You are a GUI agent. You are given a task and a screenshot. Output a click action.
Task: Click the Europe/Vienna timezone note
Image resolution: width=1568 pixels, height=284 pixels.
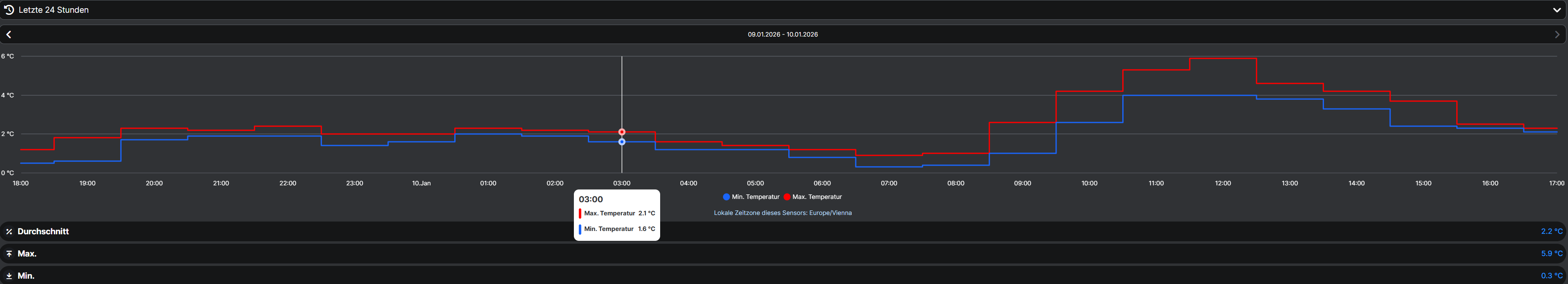point(783,213)
